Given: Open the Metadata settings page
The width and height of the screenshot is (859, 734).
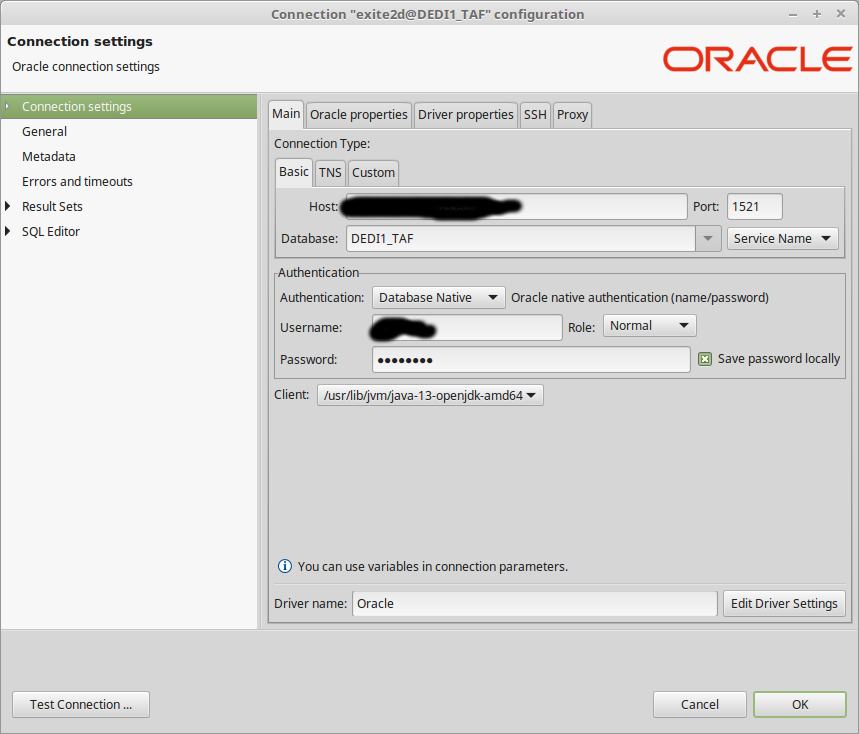Looking at the screenshot, I should click(48, 156).
